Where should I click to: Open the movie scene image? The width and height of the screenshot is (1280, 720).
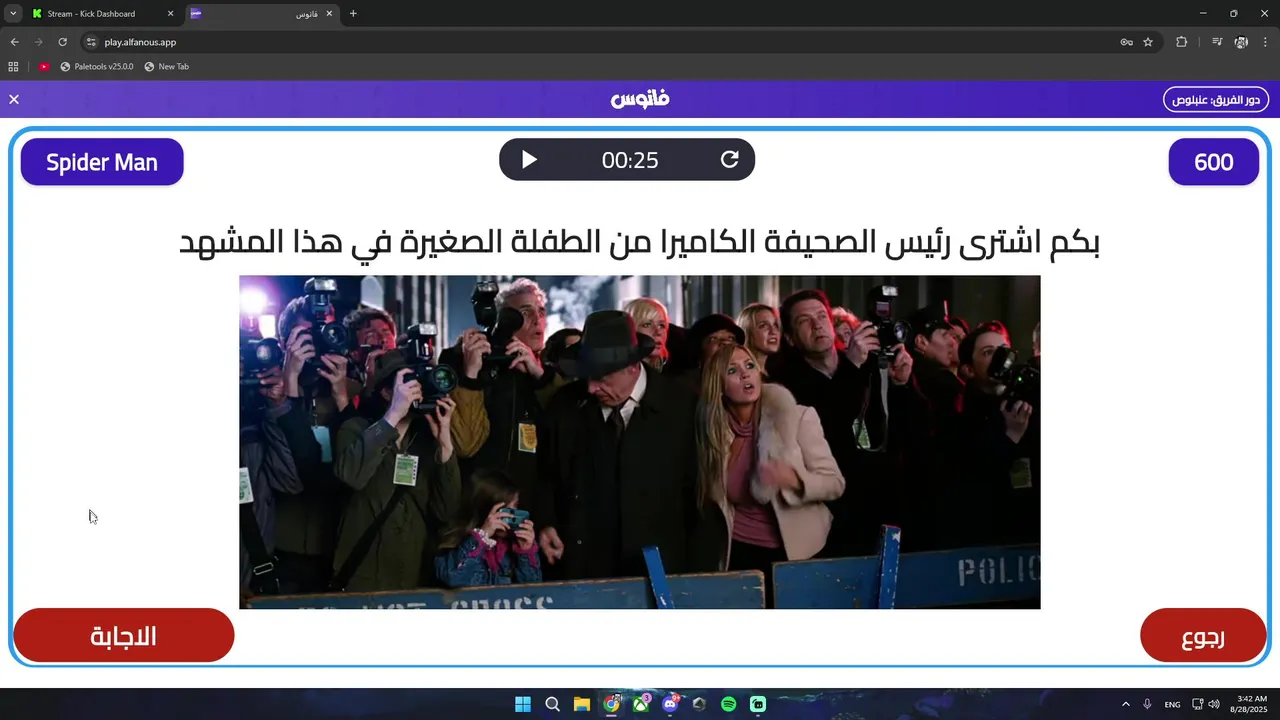coord(640,442)
